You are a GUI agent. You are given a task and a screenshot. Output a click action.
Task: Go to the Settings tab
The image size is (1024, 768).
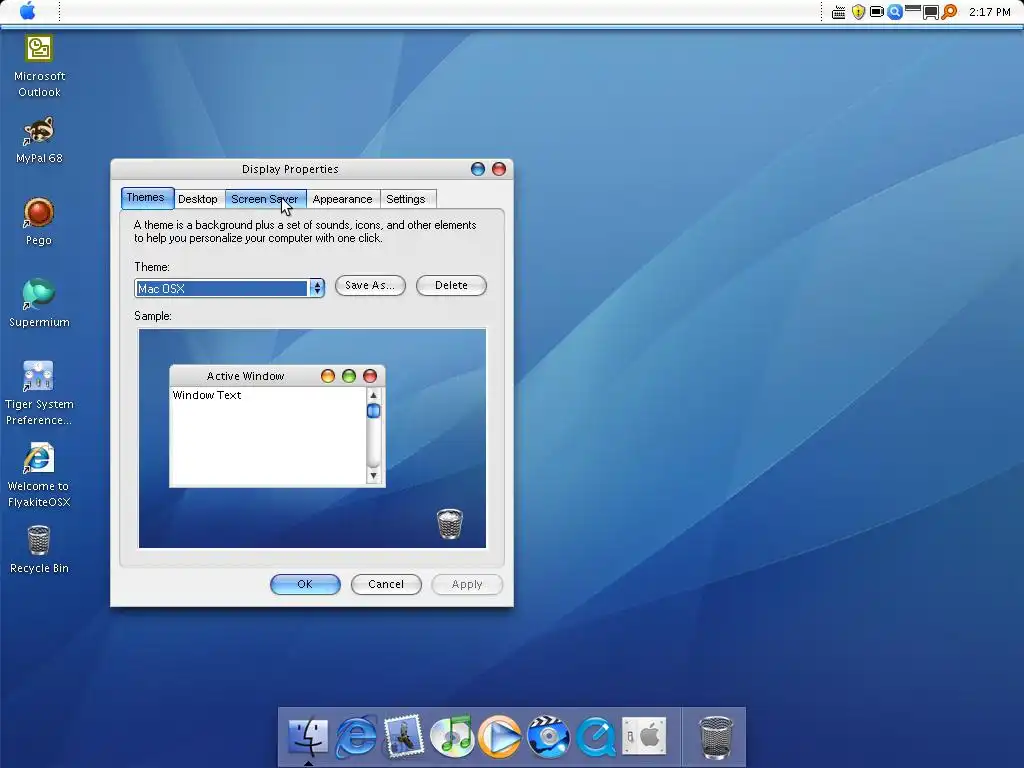(406, 199)
